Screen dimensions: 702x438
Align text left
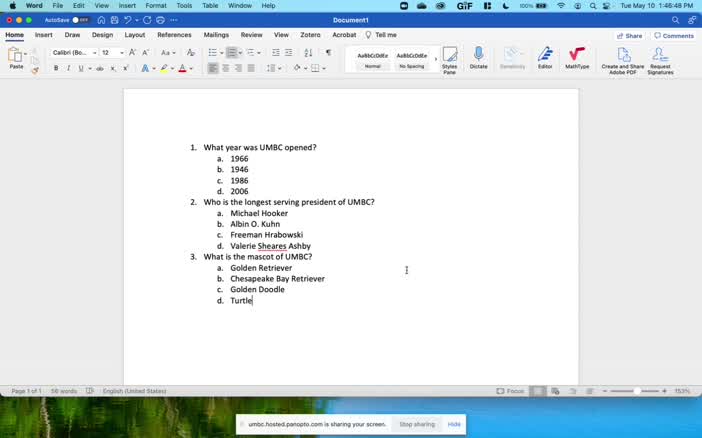point(213,69)
